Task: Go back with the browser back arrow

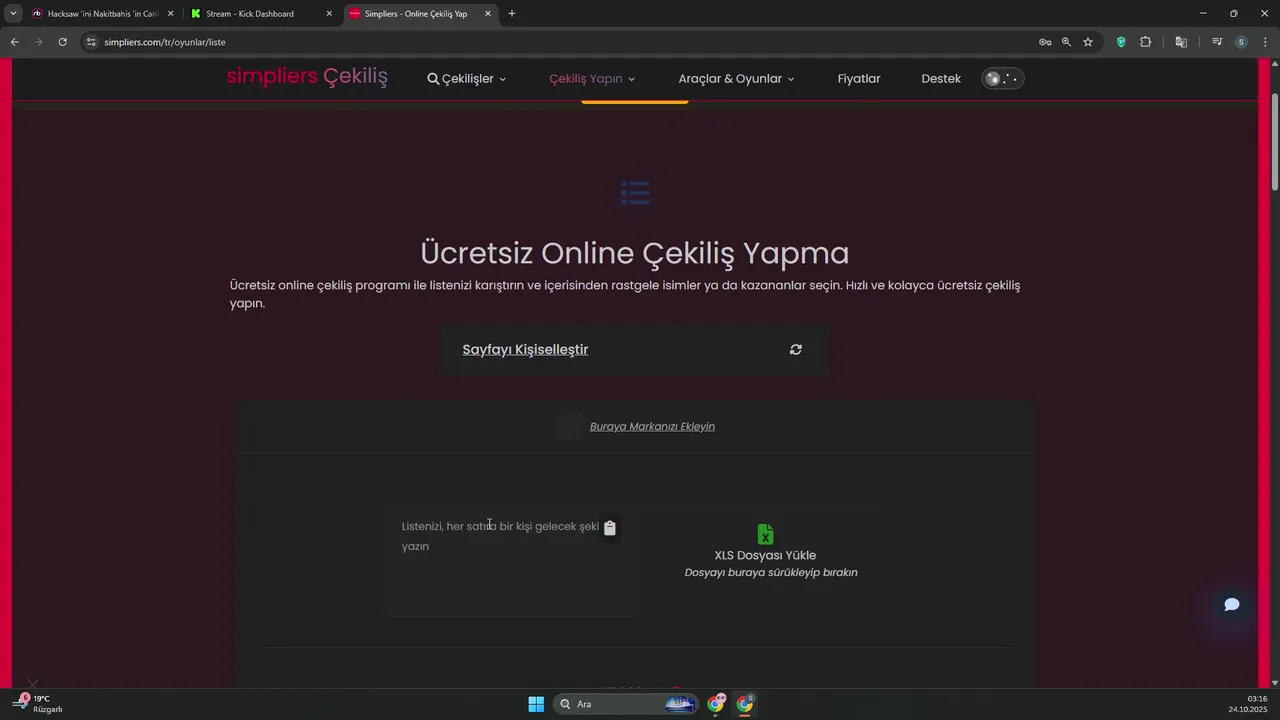Action: pyautogui.click(x=14, y=42)
